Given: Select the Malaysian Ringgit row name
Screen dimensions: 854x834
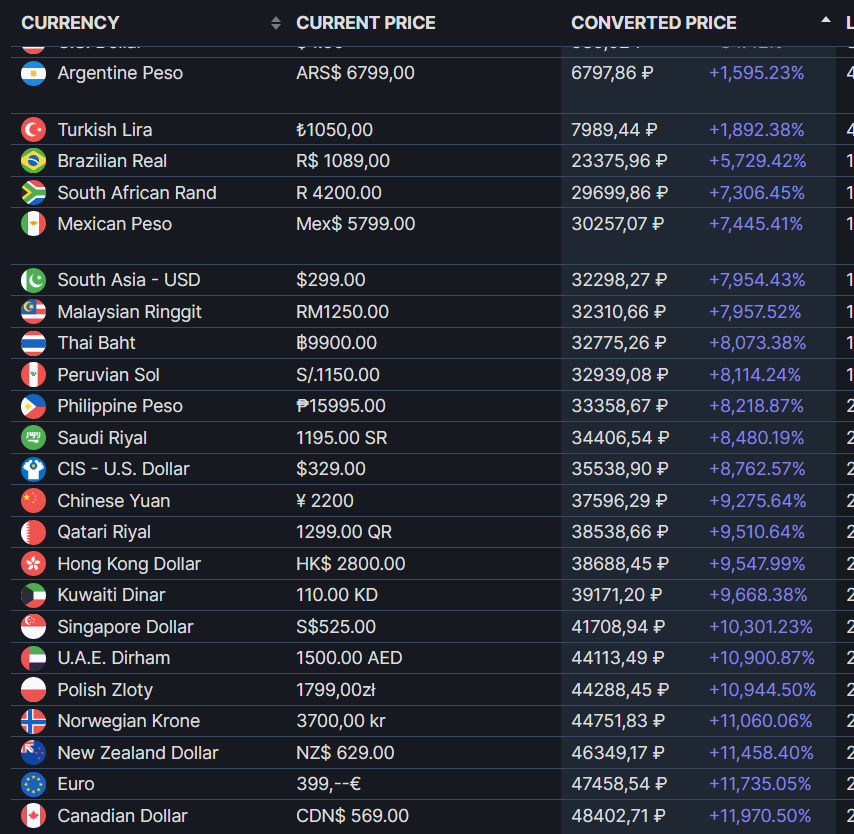Looking at the screenshot, I should pos(129,312).
